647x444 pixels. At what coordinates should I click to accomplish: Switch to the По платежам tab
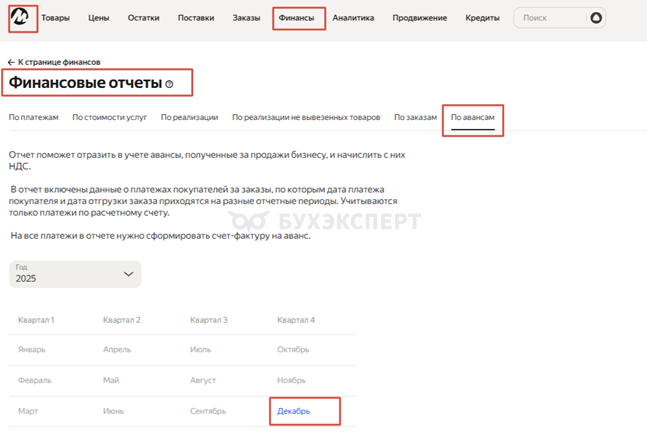[33, 117]
